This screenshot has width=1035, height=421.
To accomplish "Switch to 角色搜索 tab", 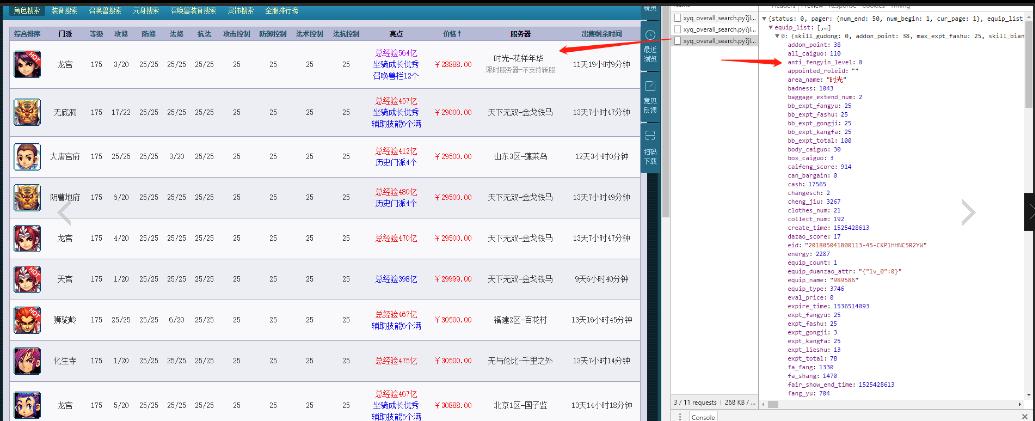I will click(28, 11).
